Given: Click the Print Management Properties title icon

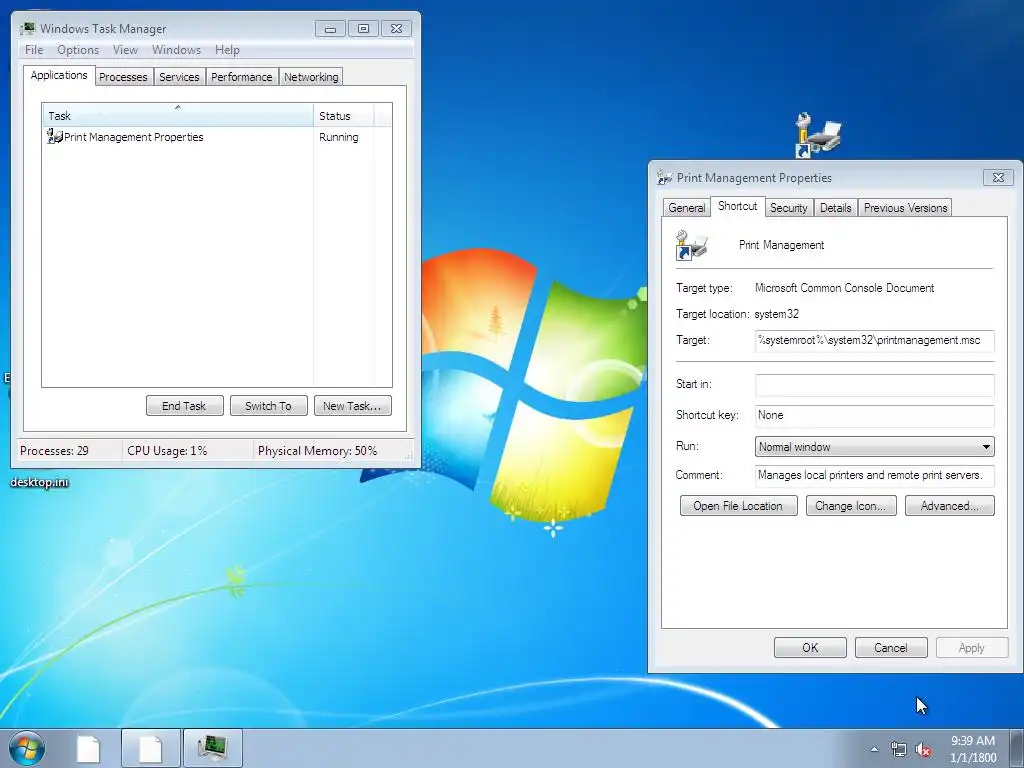Looking at the screenshot, I should click(x=664, y=178).
